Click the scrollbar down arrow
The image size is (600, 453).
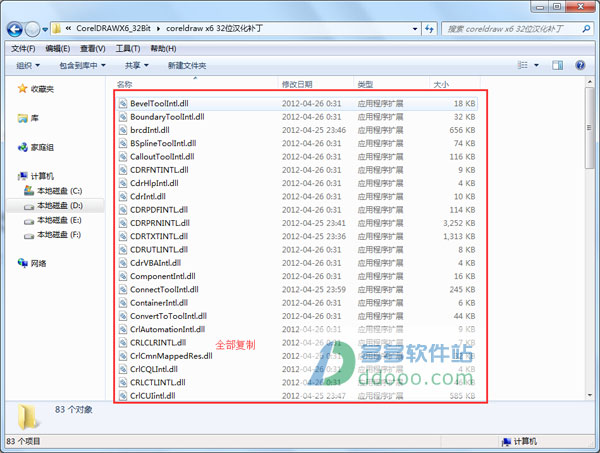coord(589,395)
